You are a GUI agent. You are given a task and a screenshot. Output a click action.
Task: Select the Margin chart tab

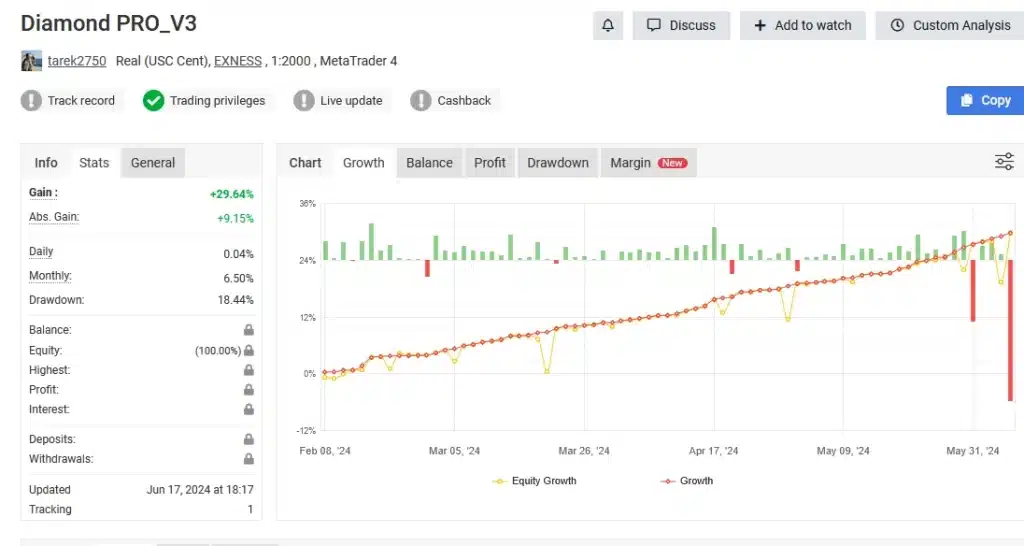coord(648,163)
